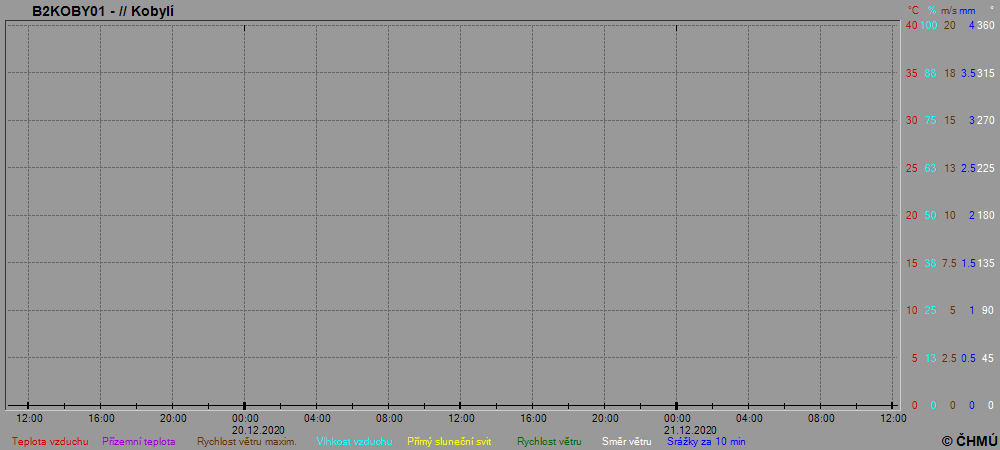Click the red 'Teplota vzduchu' legend label
Image resolution: width=1000 pixels, height=450 pixels.
click(x=50, y=441)
